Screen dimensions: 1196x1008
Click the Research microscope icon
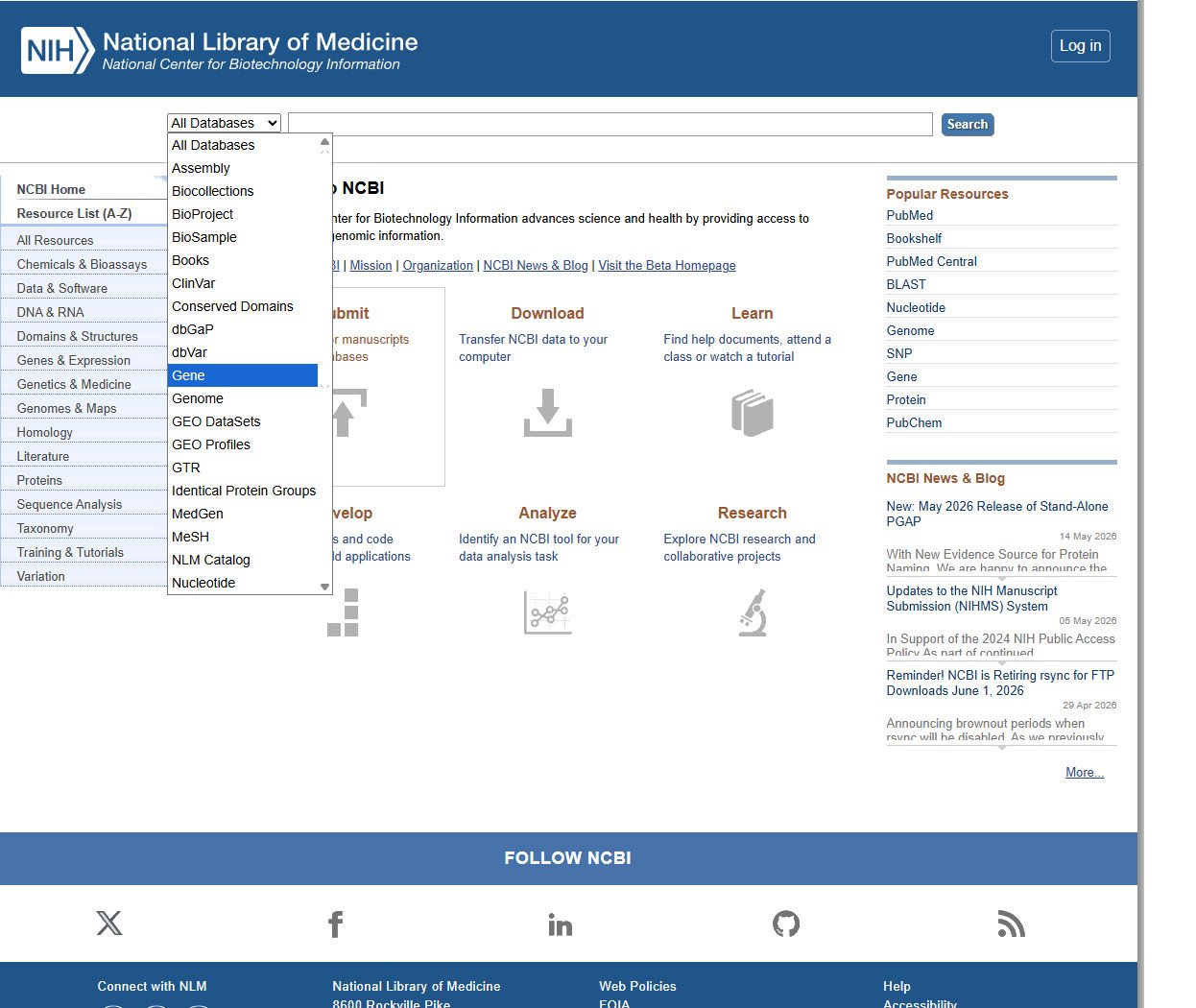(753, 612)
